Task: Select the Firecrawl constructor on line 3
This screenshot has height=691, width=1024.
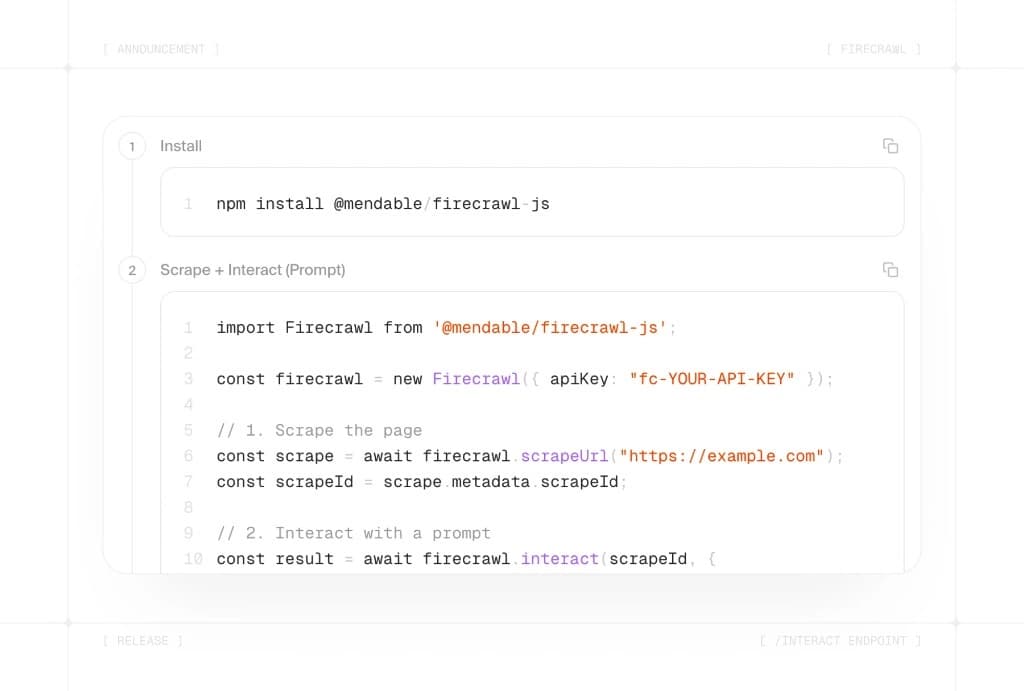Action: [x=476, y=379]
